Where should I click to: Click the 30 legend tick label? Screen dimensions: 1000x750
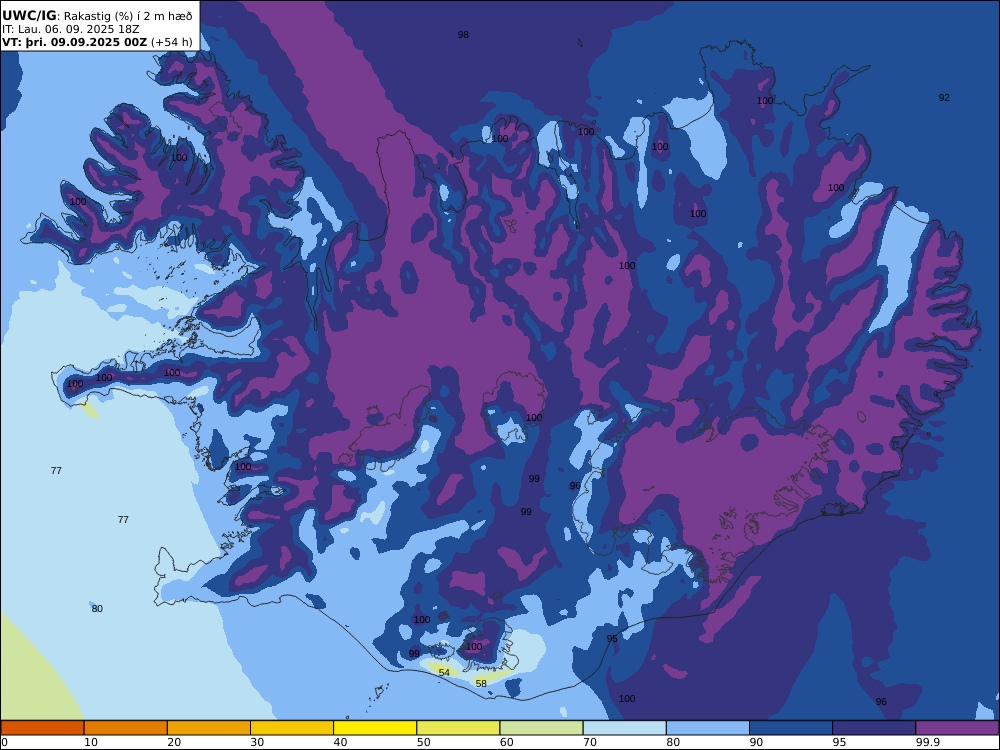pyautogui.click(x=257, y=742)
